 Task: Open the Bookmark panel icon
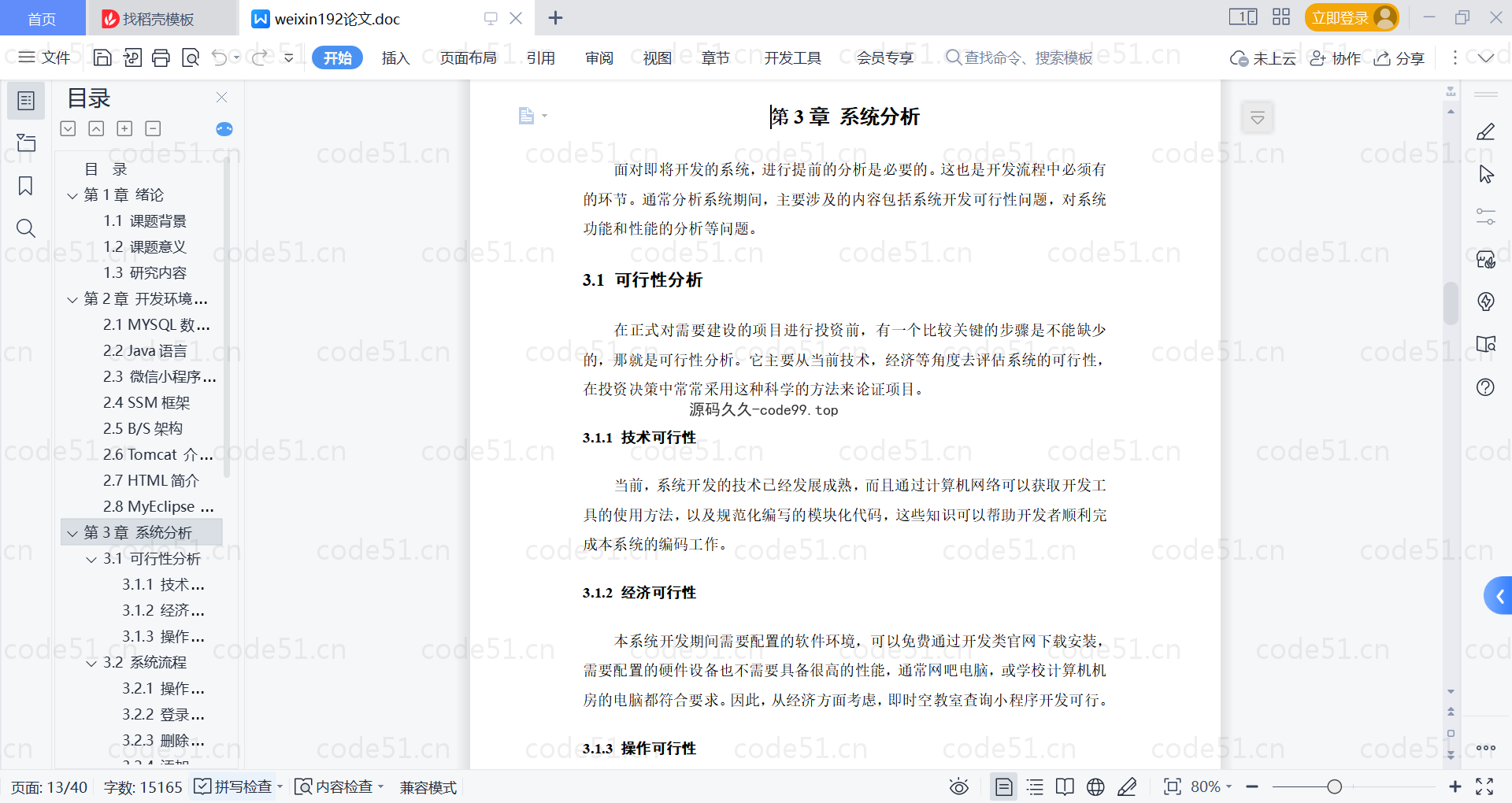point(26,186)
